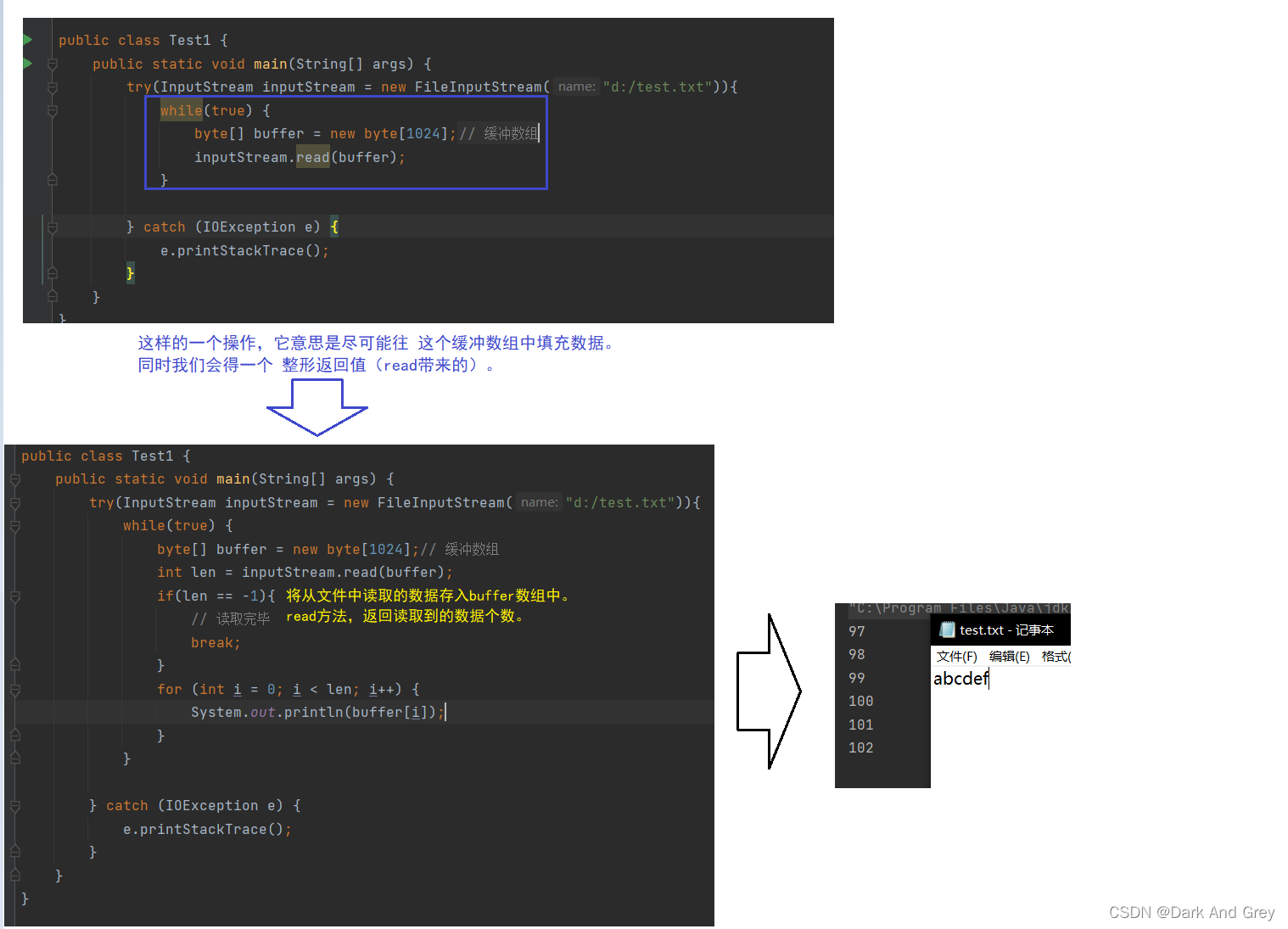Click the 'name:' parameter hint in lower code
Image resolution: width=1288 pixels, height=929 pixels.
540,502
